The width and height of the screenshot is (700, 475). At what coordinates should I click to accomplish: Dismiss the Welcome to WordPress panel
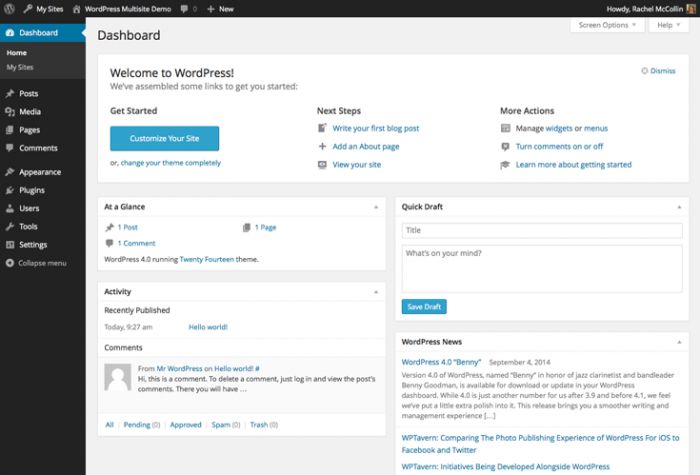tap(658, 71)
